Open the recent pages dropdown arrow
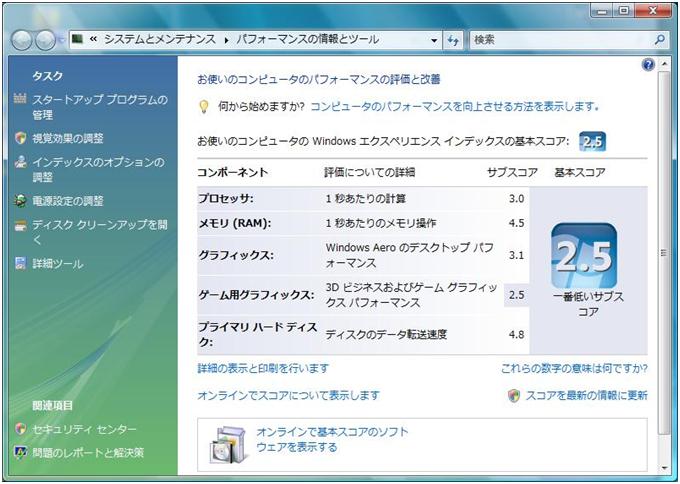This screenshot has height=484, width=680. [61, 40]
